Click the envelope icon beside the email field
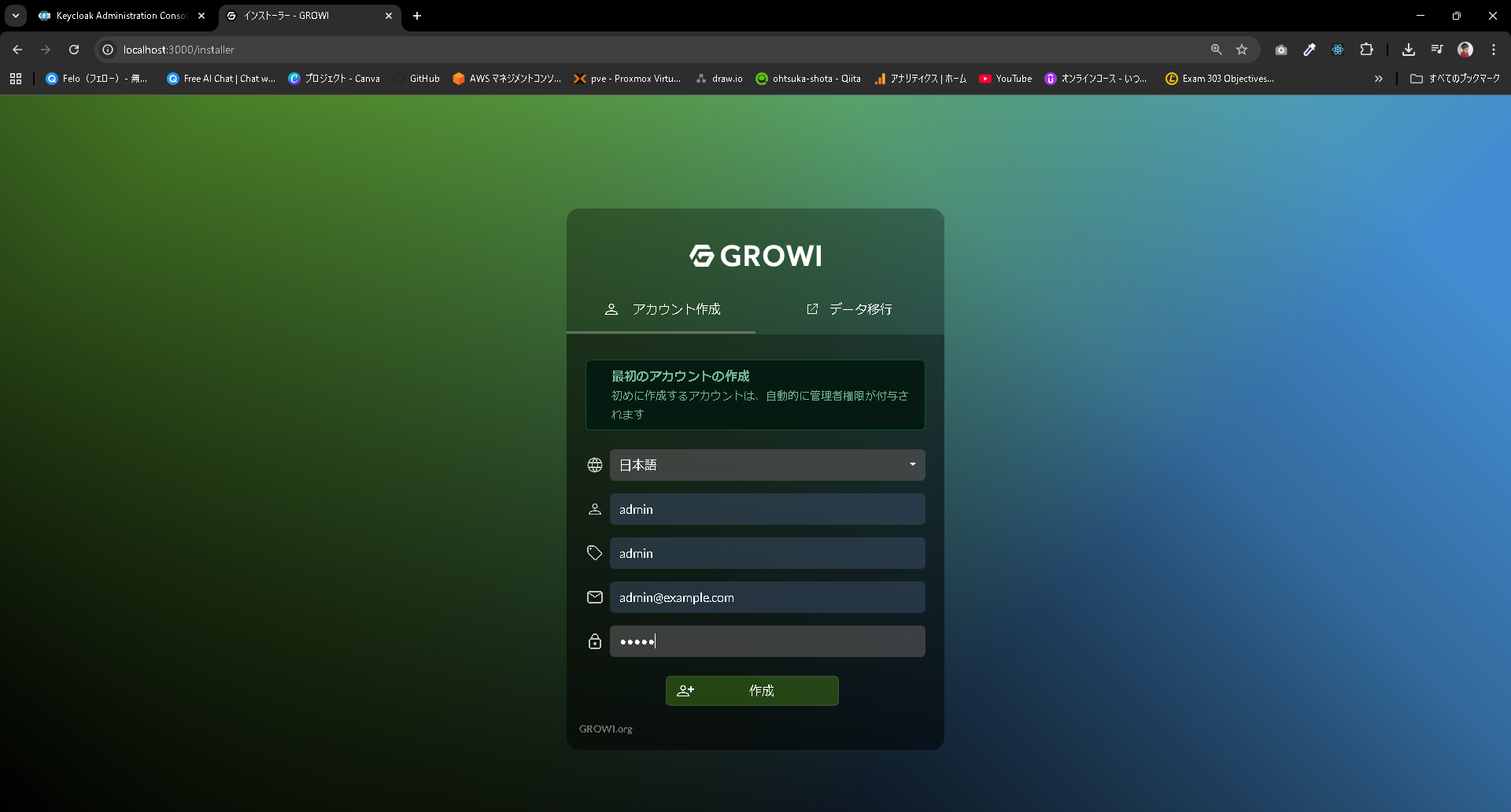 595,597
